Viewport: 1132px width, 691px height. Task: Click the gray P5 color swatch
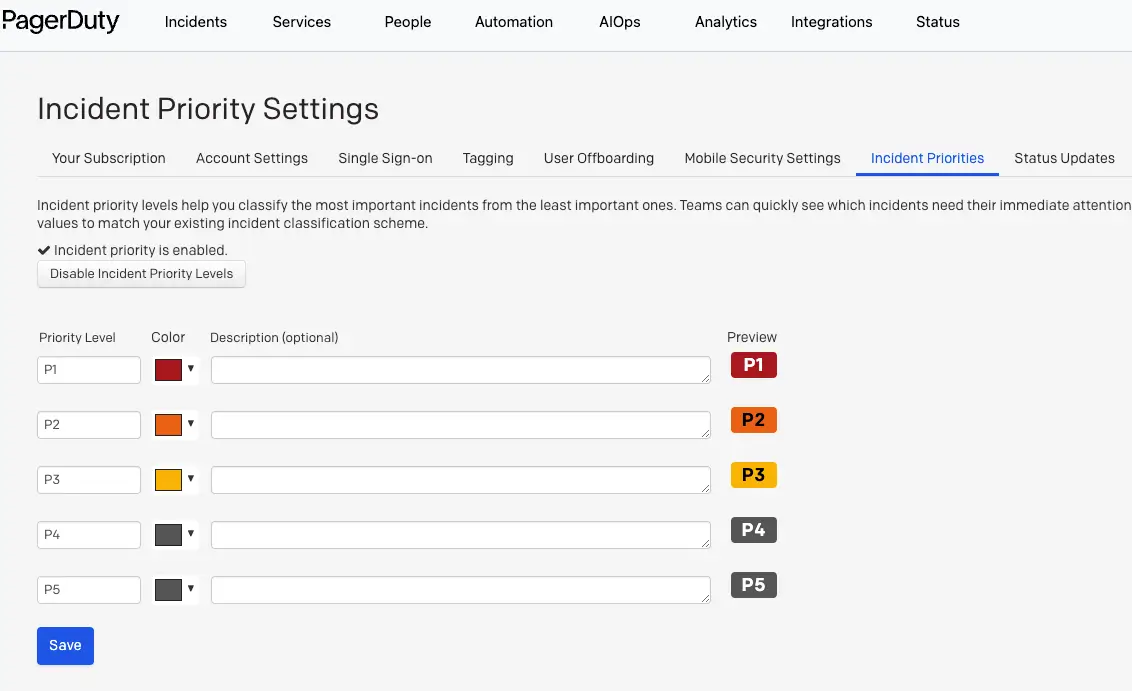[168, 590]
